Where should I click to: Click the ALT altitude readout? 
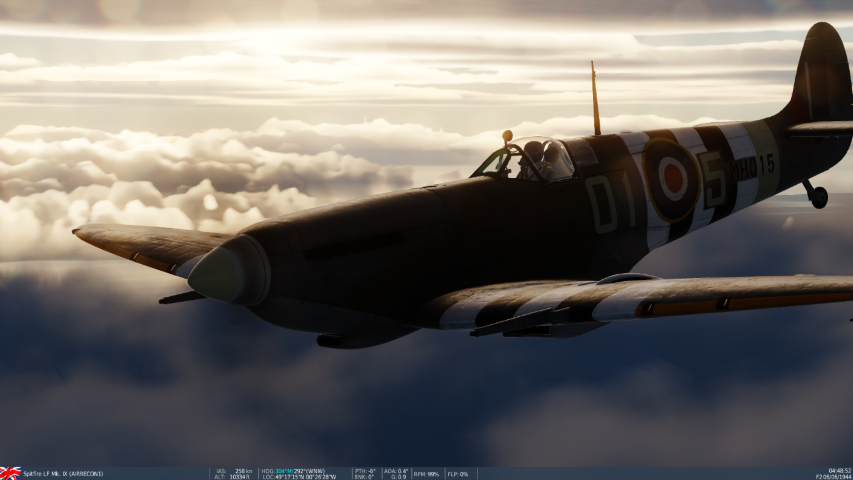pos(233,476)
